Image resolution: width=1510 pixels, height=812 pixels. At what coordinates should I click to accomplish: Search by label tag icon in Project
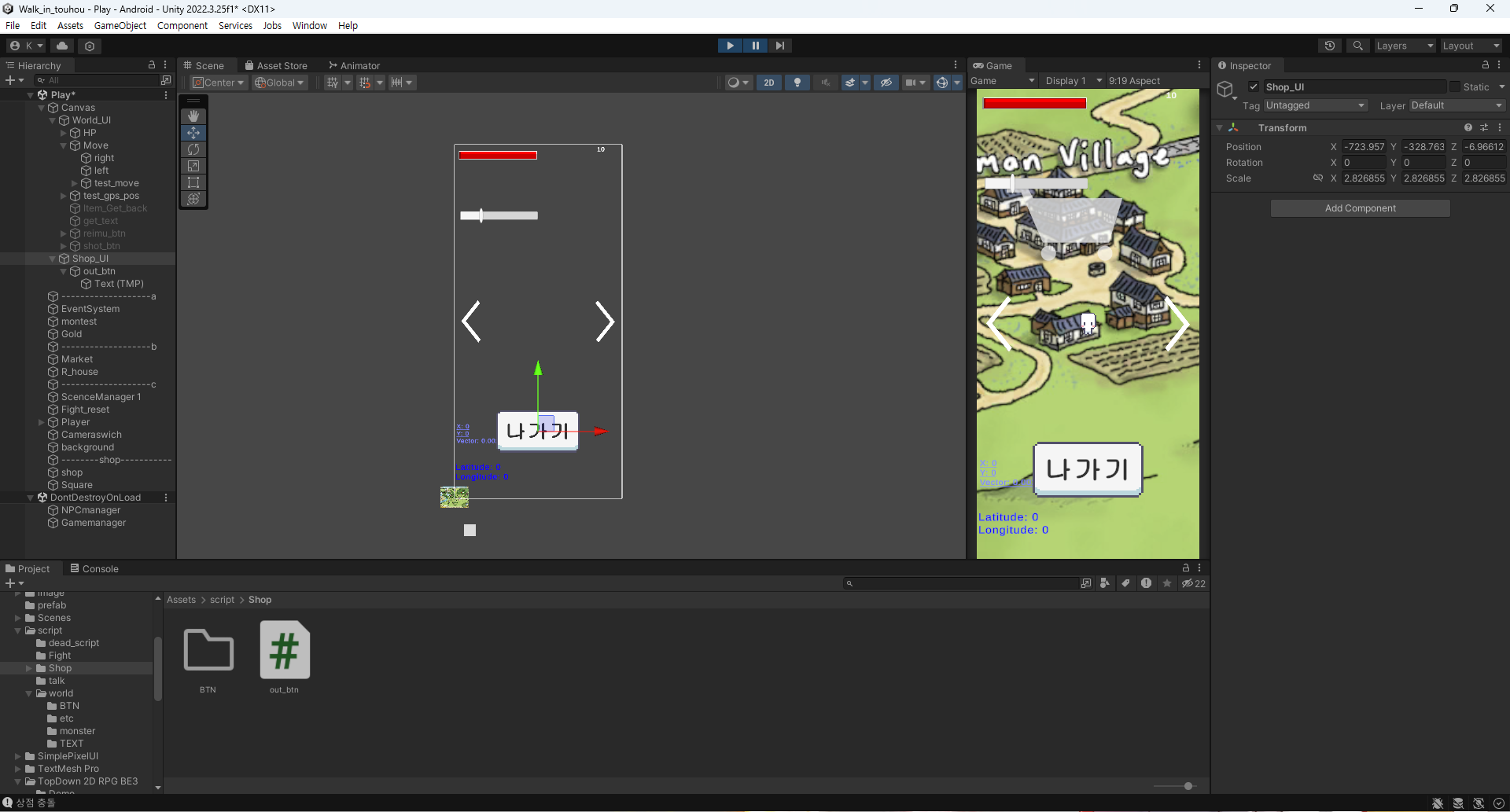point(1125,583)
